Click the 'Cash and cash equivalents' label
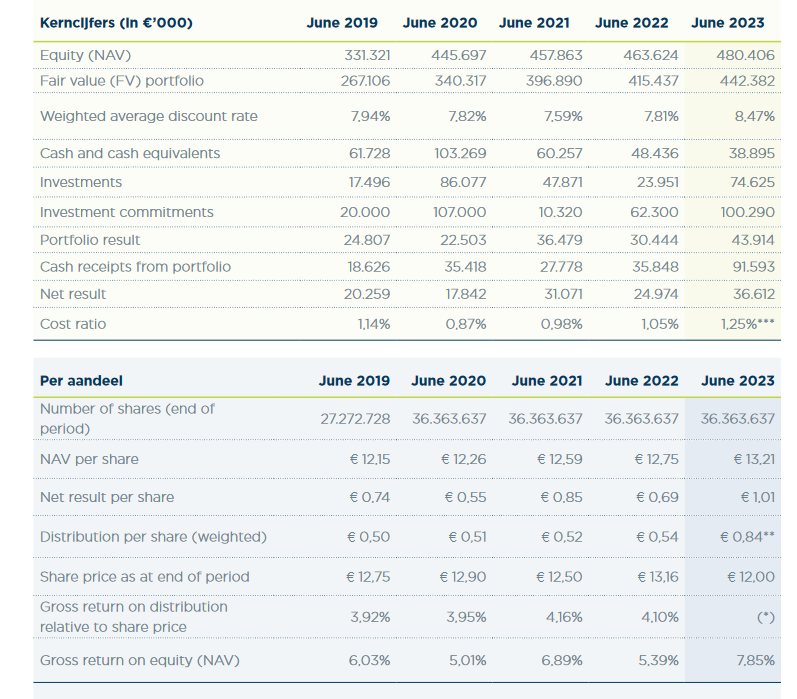 click(130, 153)
